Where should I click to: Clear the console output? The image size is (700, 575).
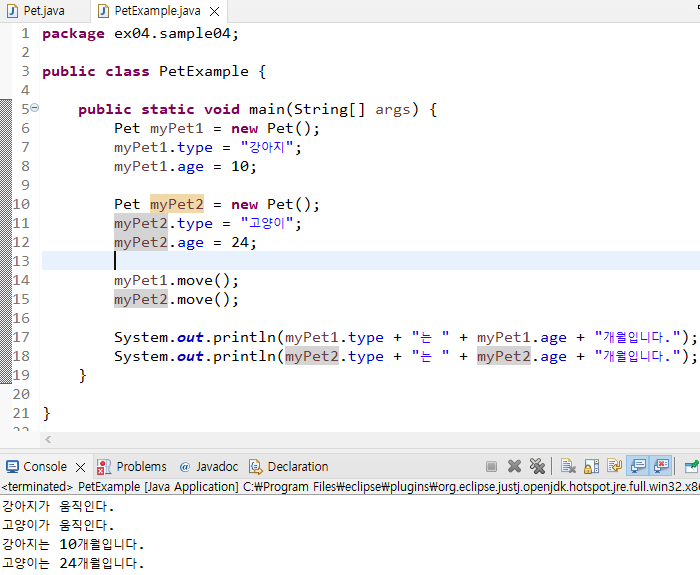coord(568,467)
